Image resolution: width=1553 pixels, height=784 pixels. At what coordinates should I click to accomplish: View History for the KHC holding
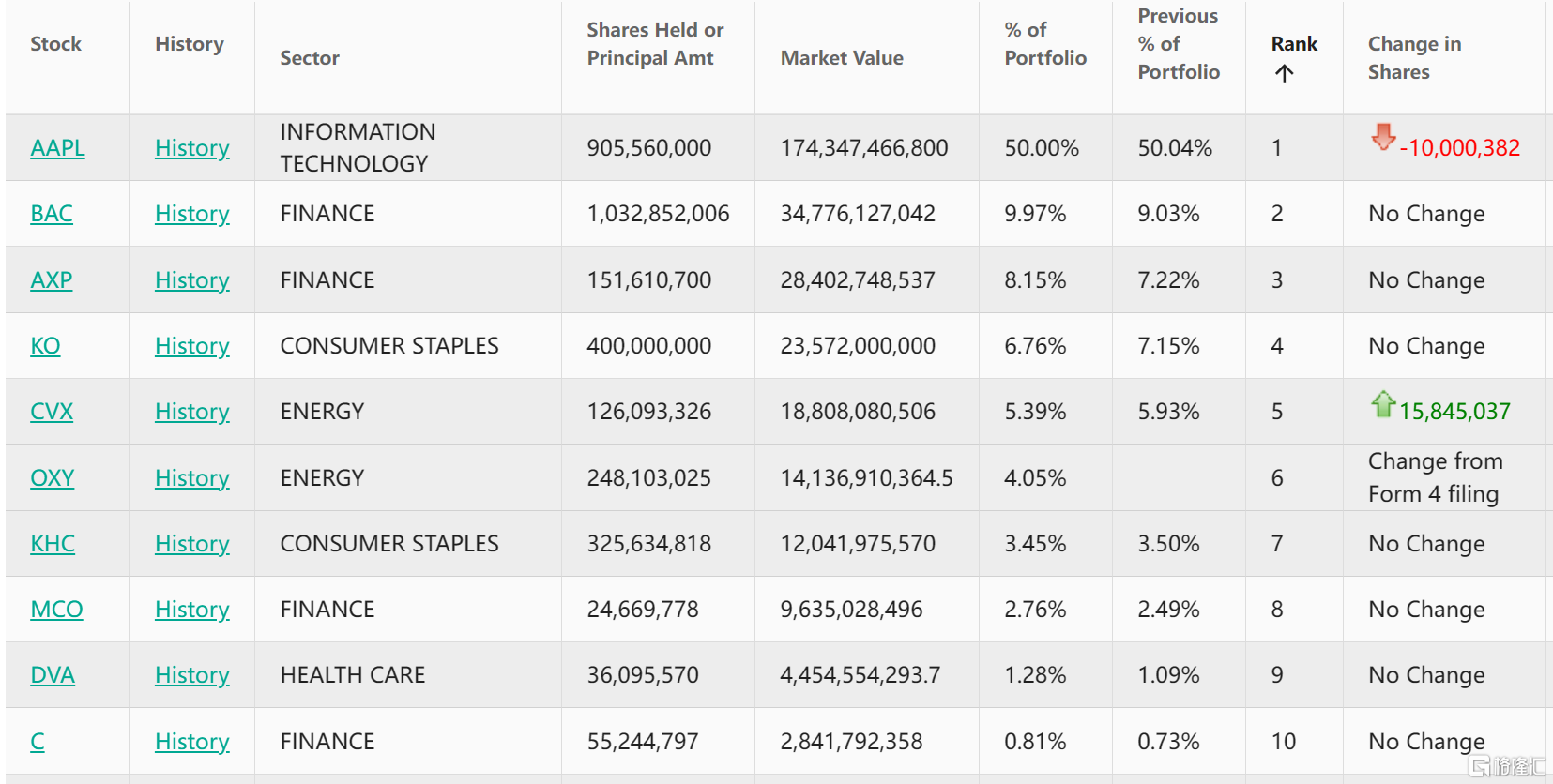191,544
